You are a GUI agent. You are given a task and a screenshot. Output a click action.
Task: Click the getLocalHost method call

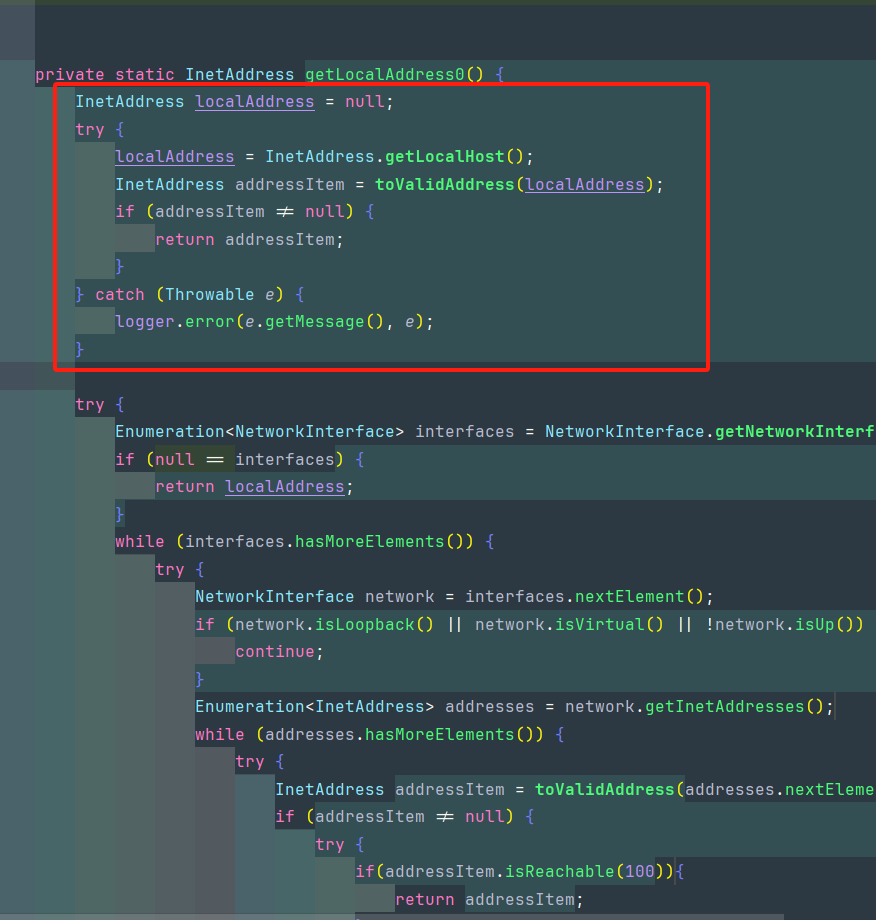point(445,157)
